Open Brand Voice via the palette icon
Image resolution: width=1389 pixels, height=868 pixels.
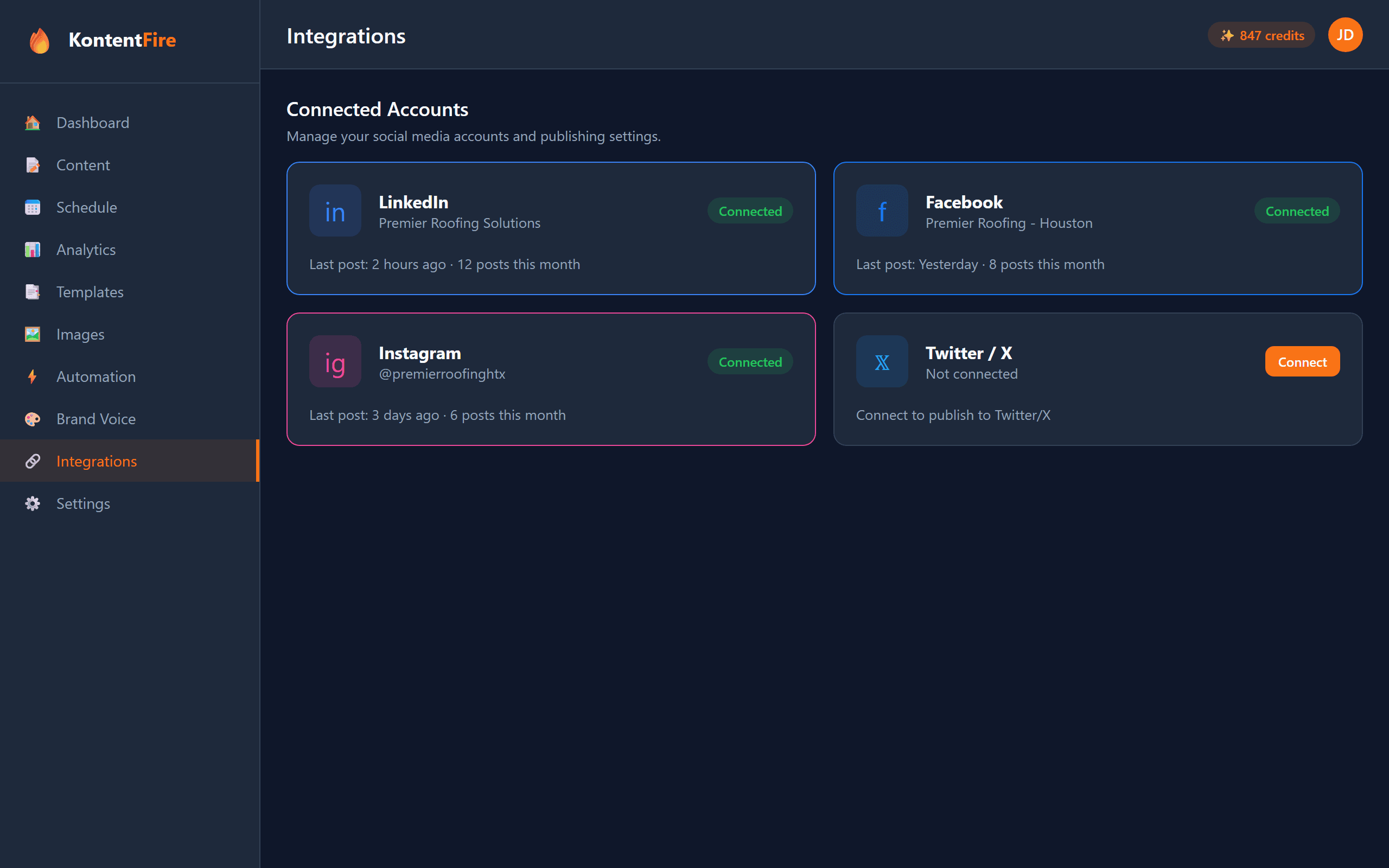pyautogui.click(x=32, y=418)
